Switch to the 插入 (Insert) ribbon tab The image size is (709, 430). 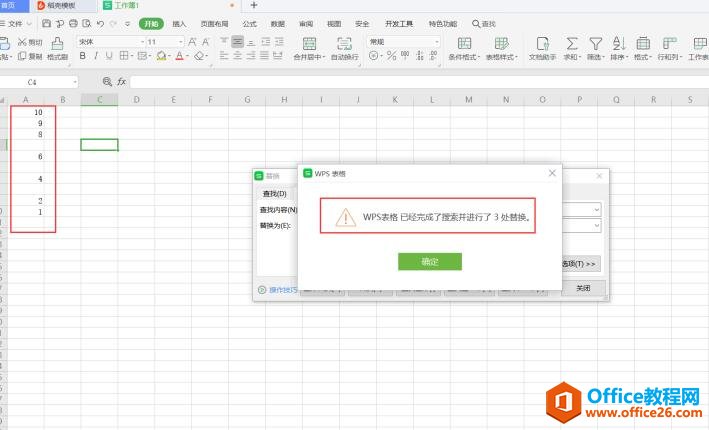179,24
